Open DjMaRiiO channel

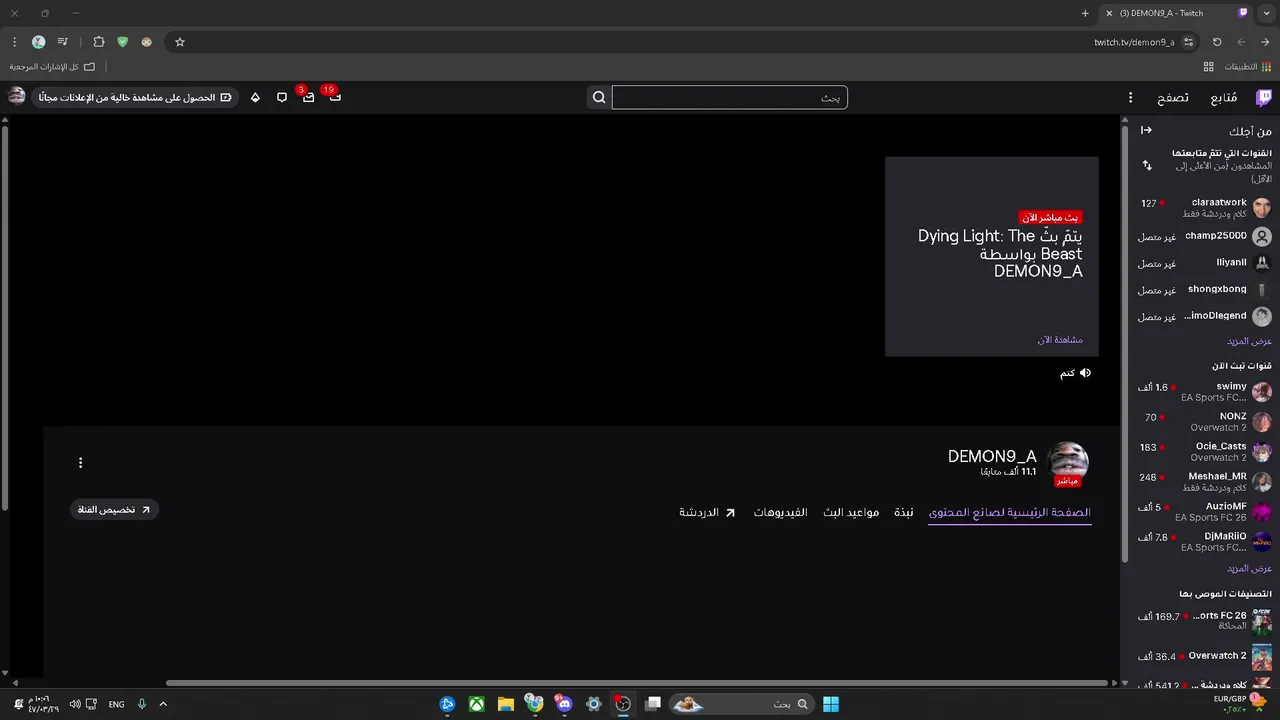(x=1204, y=541)
